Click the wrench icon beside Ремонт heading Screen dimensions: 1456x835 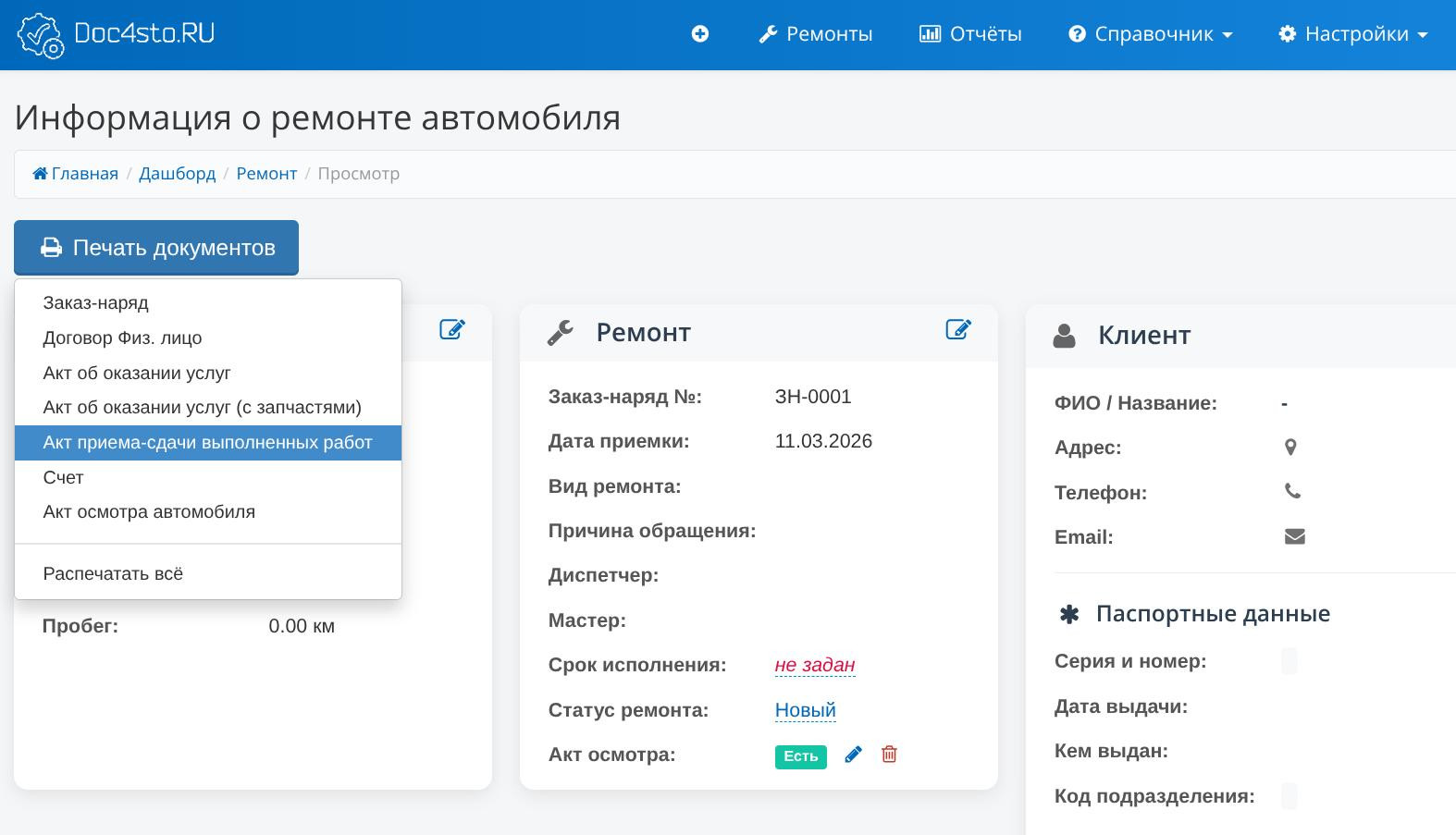(561, 333)
